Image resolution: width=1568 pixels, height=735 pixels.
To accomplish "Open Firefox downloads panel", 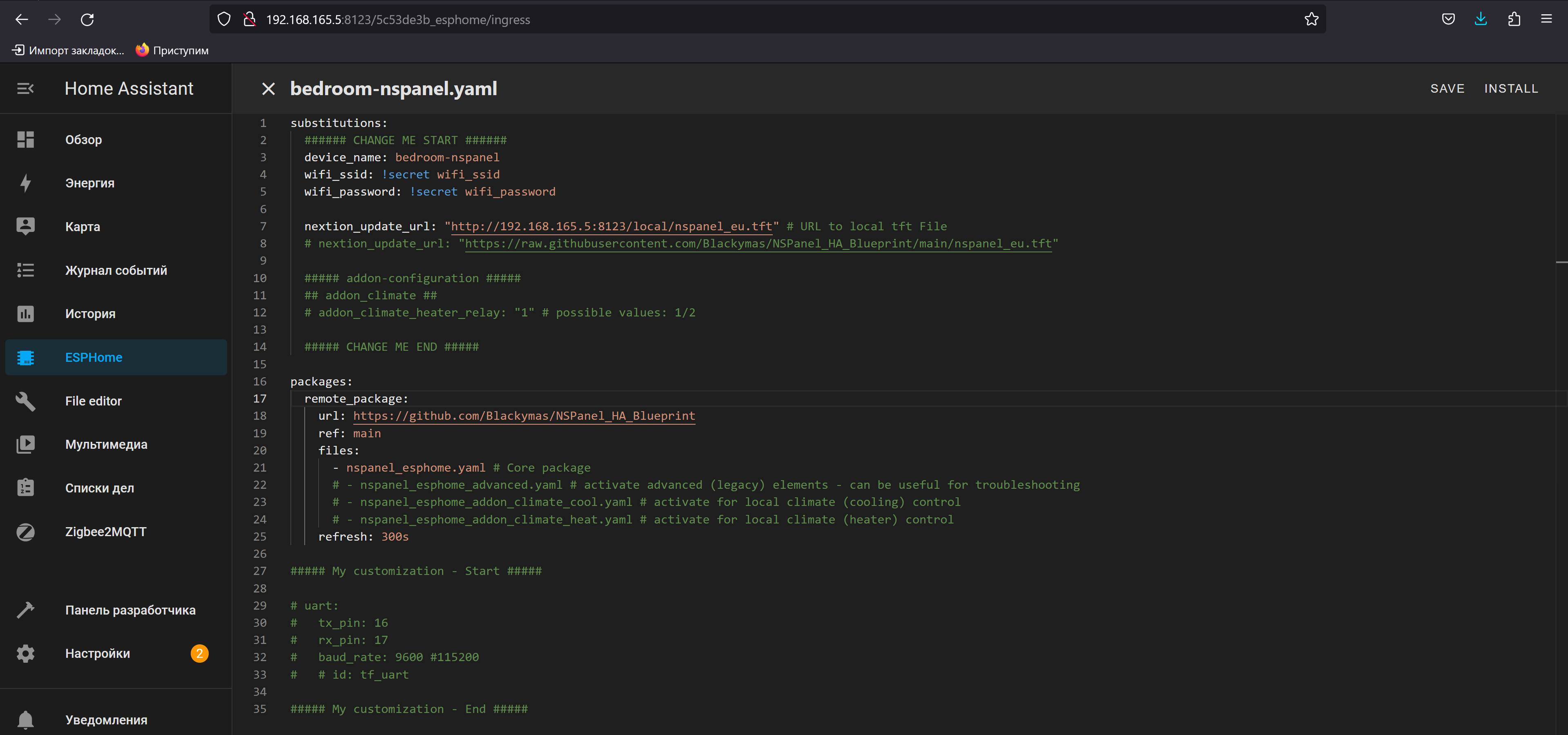I will (x=1480, y=20).
